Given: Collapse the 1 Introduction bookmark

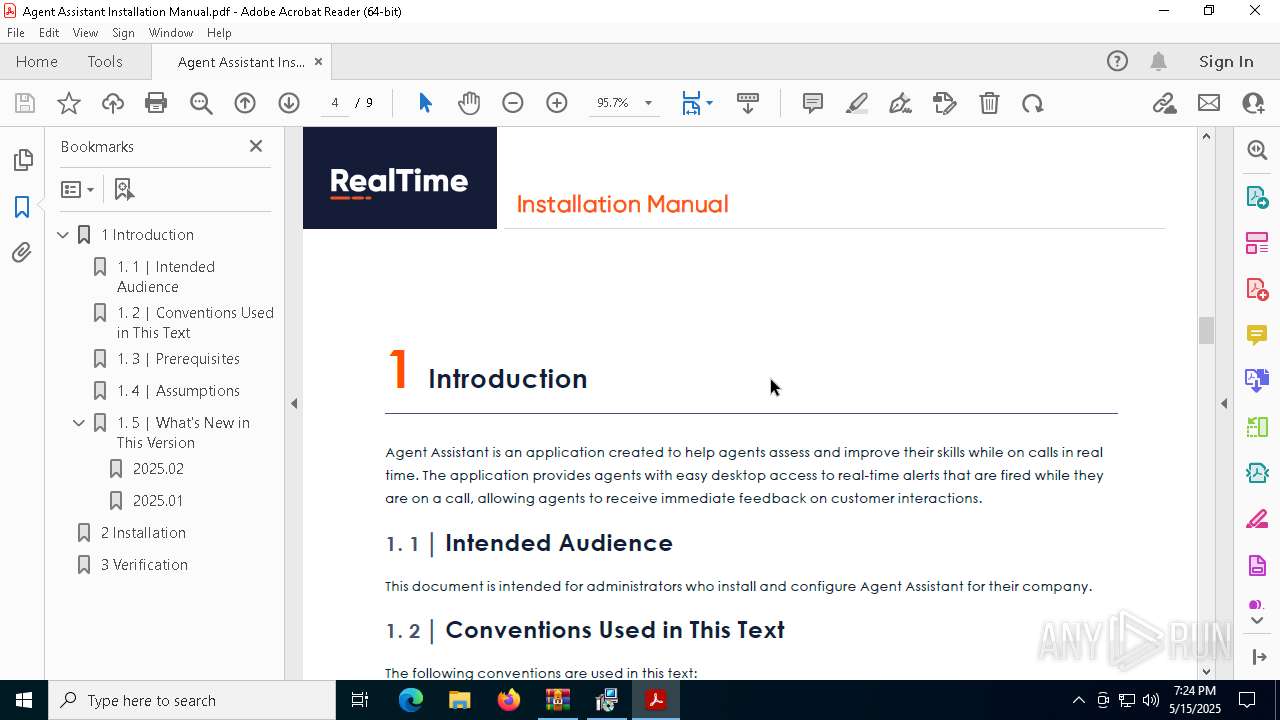Looking at the screenshot, I should point(63,235).
